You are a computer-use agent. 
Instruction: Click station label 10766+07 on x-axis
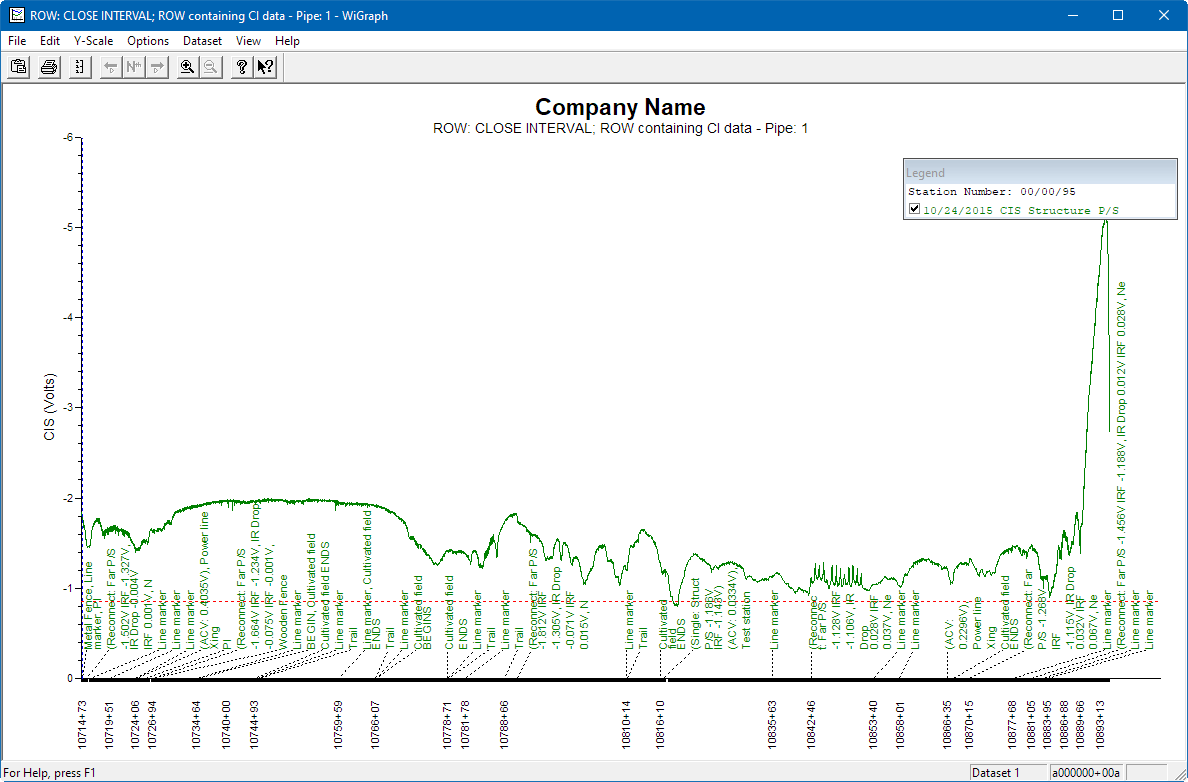(x=374, y=724)
